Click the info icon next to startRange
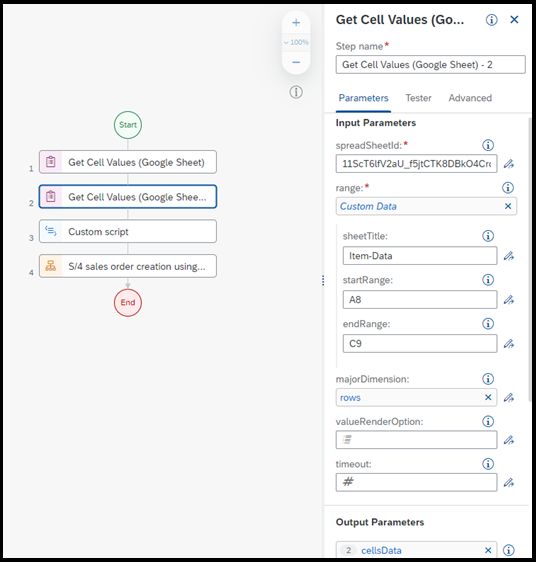The height and width of the screenshot is (562, 536). coord(488,280)
